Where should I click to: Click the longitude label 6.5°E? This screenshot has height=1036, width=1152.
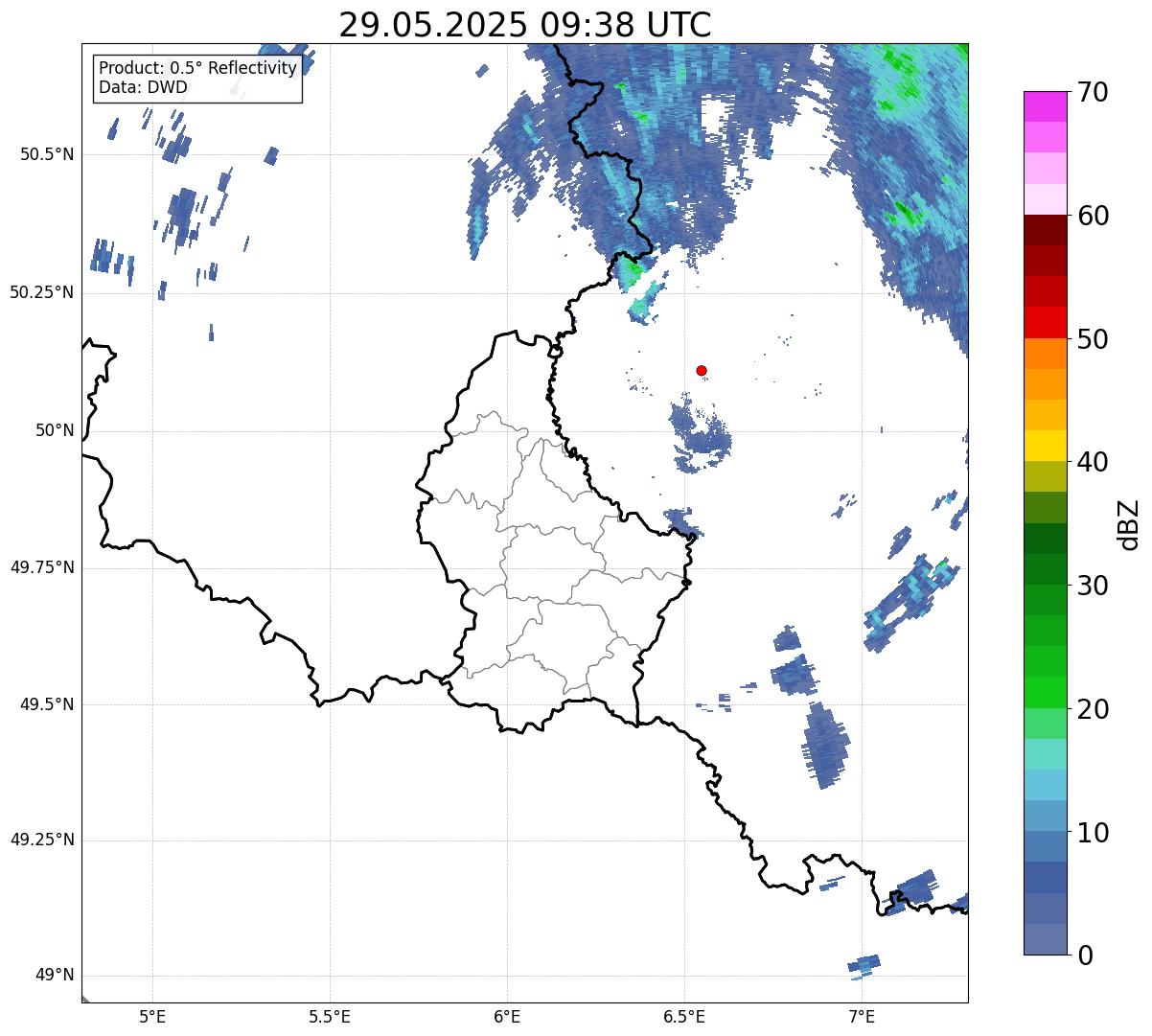[684, 1016]
